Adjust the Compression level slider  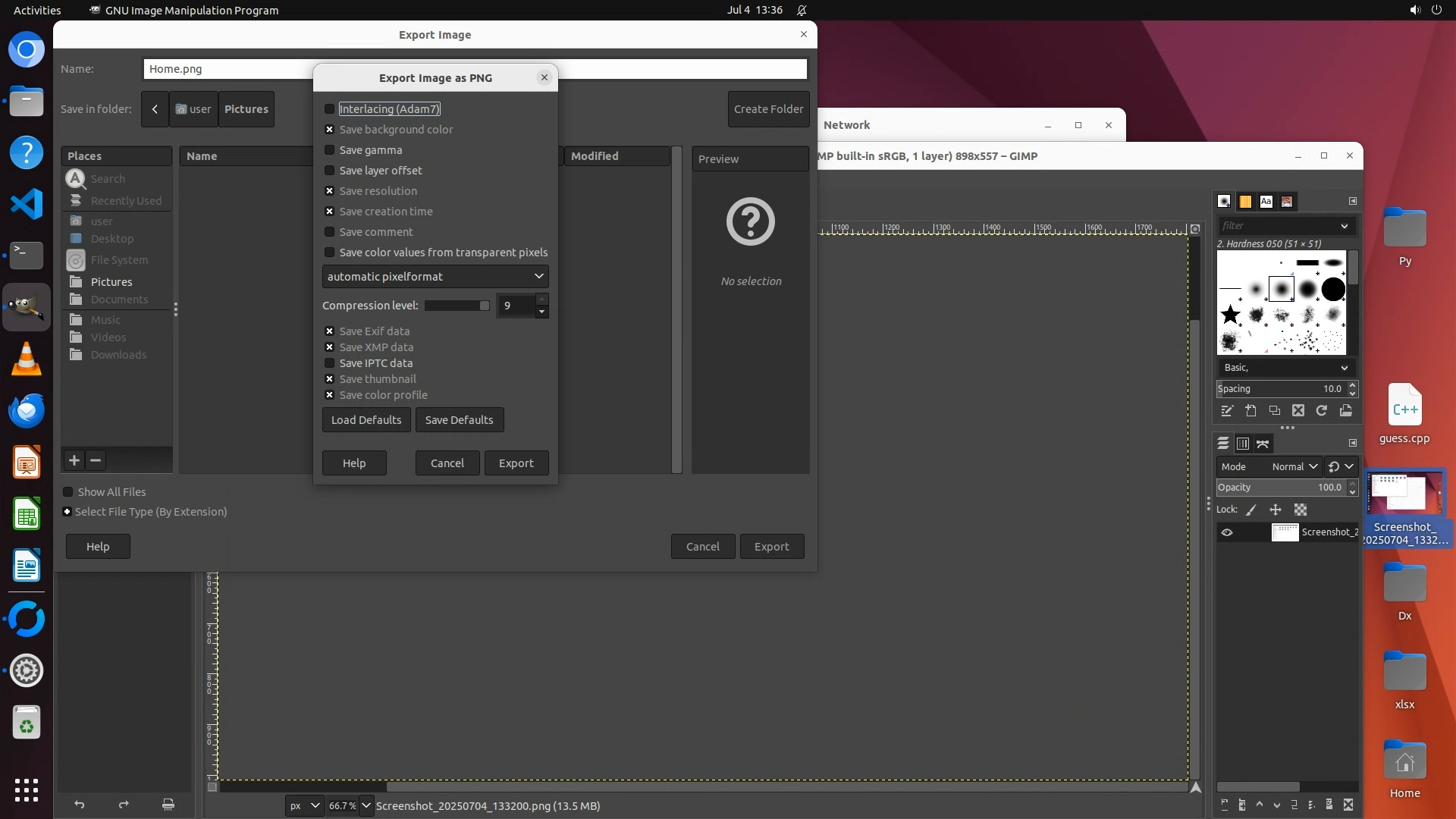[x=457, y=306]
